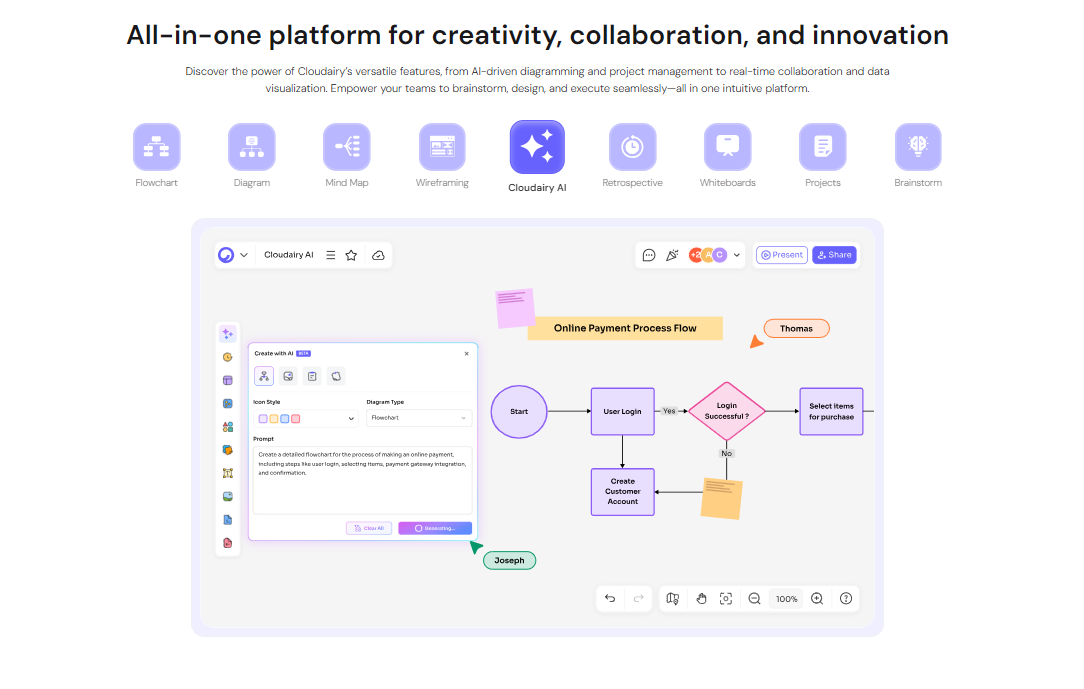This screenshot has width=1084, height=689.
Task: Select the Create Customer Account node
Action: coord(622,491)
